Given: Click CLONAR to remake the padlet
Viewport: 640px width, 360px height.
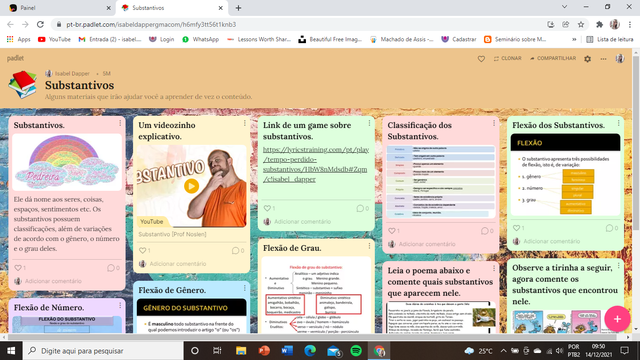Looking at the screenshot, I should (x=507, y=58).
